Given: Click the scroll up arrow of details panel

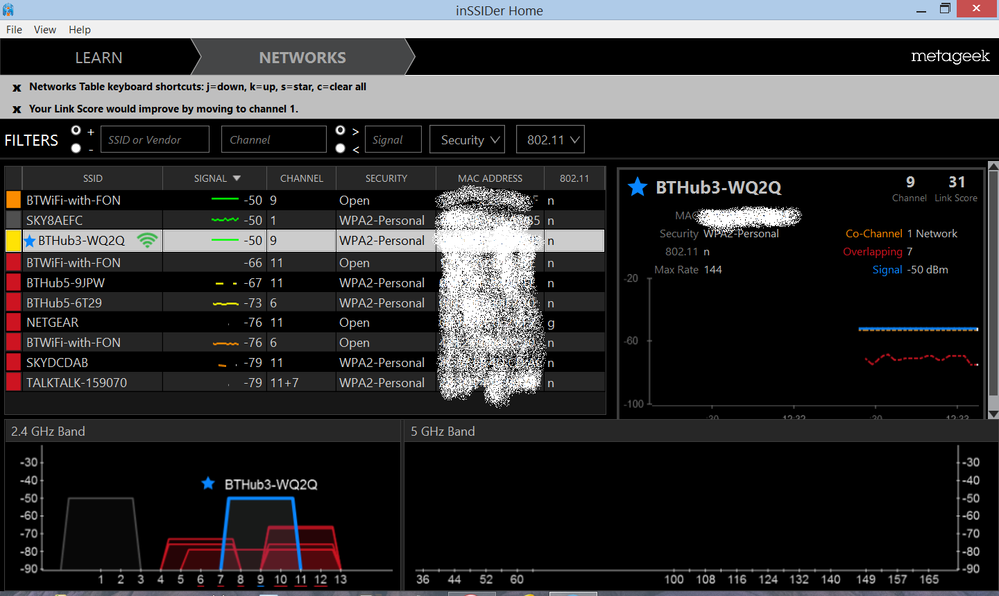Looking at the screenshot, I should tap(993, 166).
